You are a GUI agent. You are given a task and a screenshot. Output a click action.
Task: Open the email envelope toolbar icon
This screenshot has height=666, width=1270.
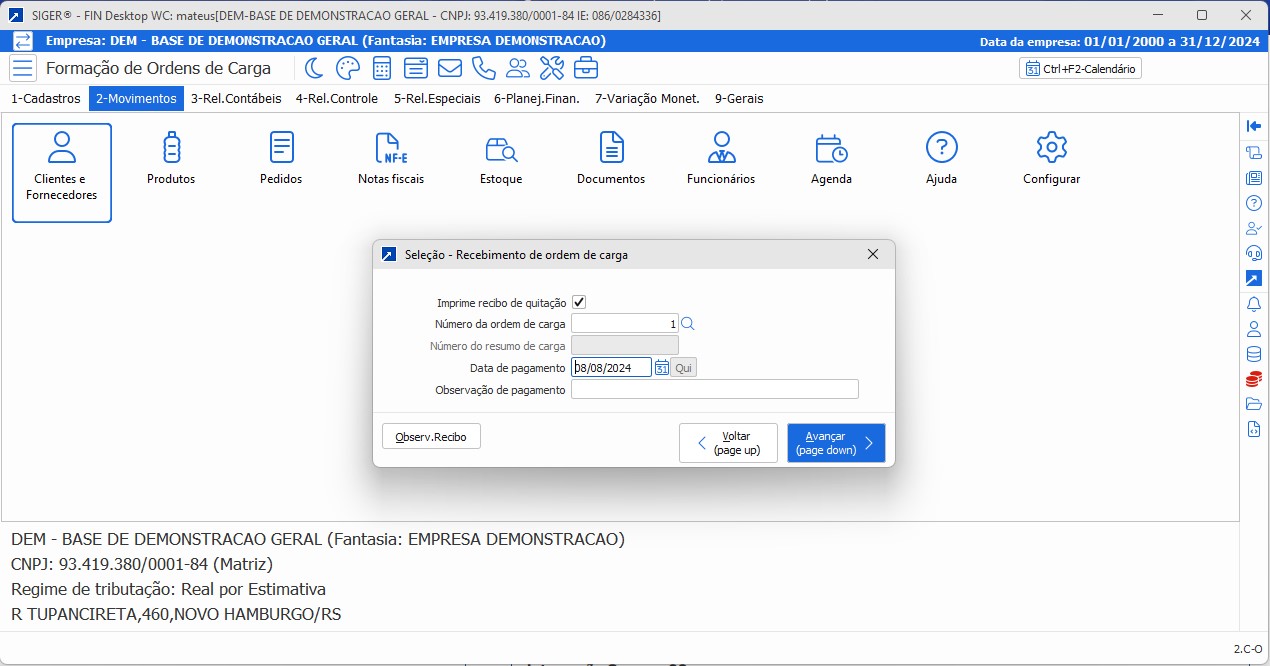coord(449,67)
